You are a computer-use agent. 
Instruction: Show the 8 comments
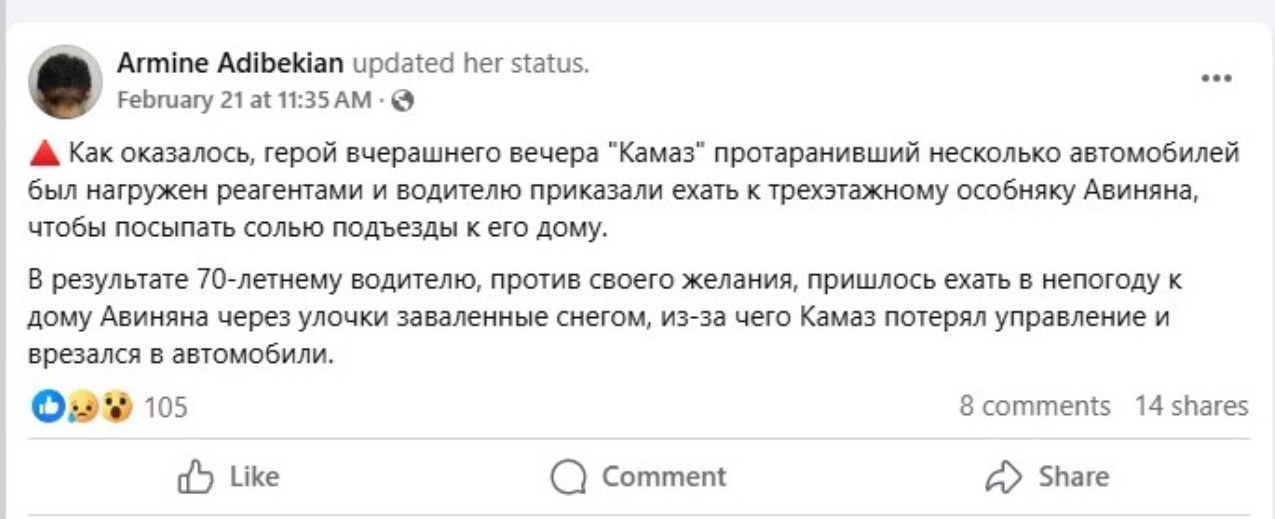[x=1034, y=406]
